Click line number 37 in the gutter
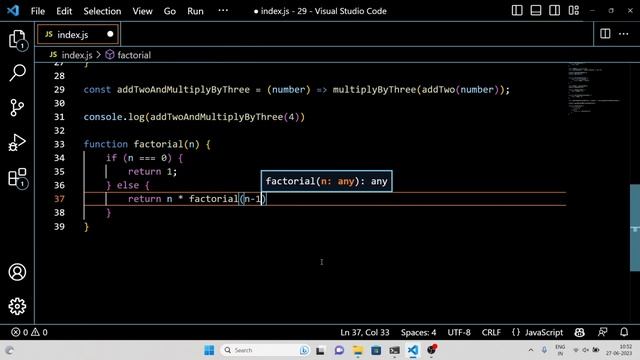 coord(59,199)
